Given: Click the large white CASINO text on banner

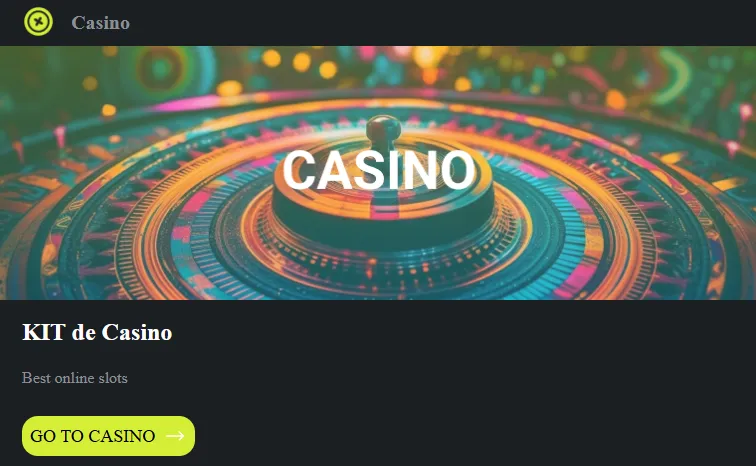Looking at the screenshot, I should [x=379, y=170].
